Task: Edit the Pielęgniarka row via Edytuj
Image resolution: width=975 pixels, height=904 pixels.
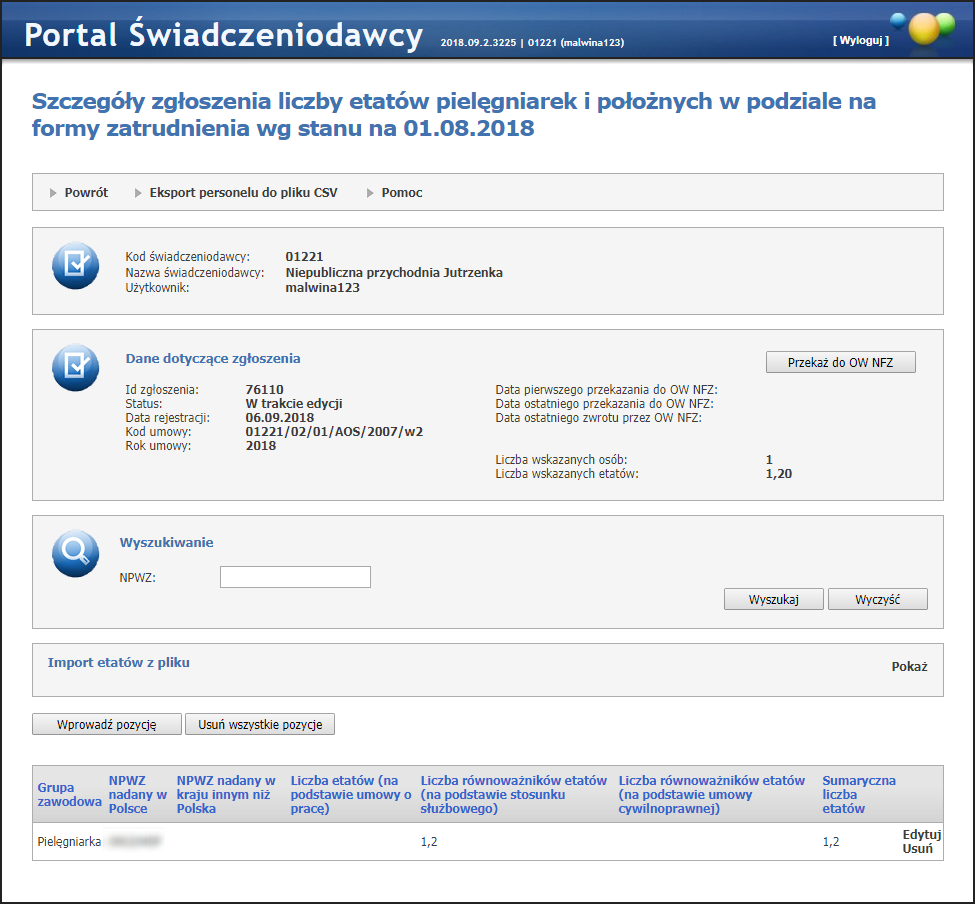Action: pos(921,834)
